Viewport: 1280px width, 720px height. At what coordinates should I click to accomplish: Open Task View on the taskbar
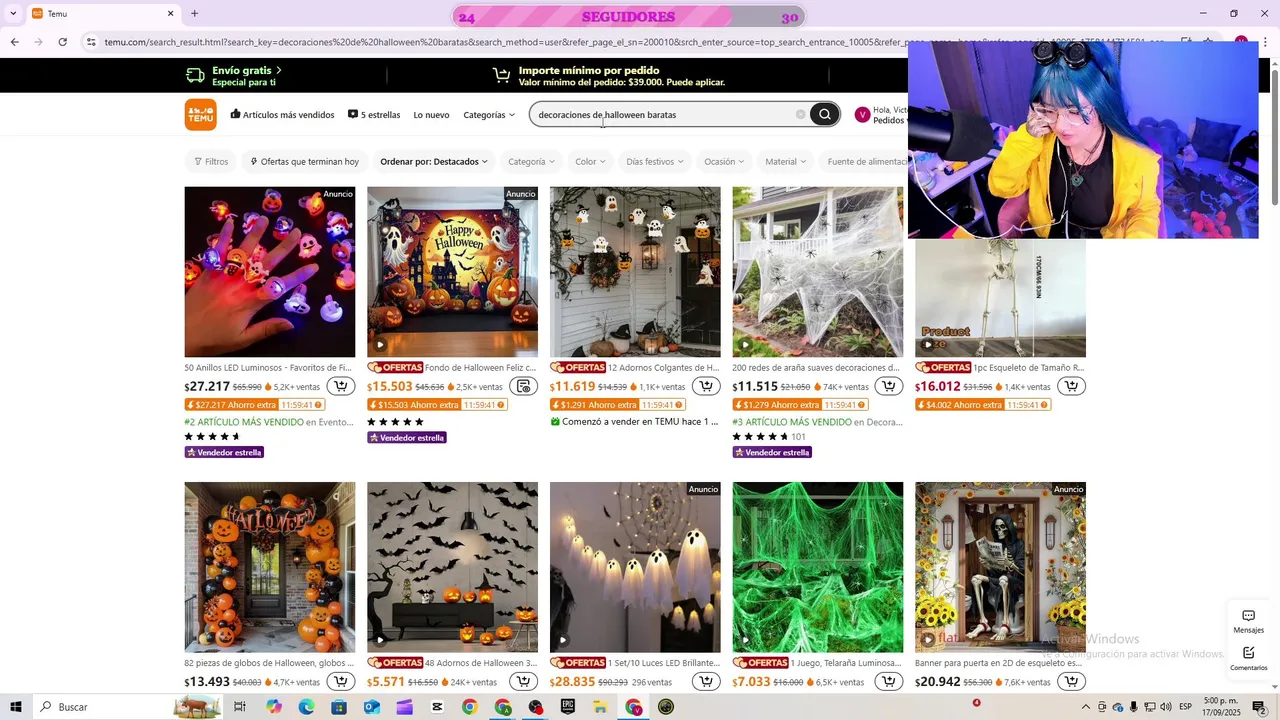point(240,707)
